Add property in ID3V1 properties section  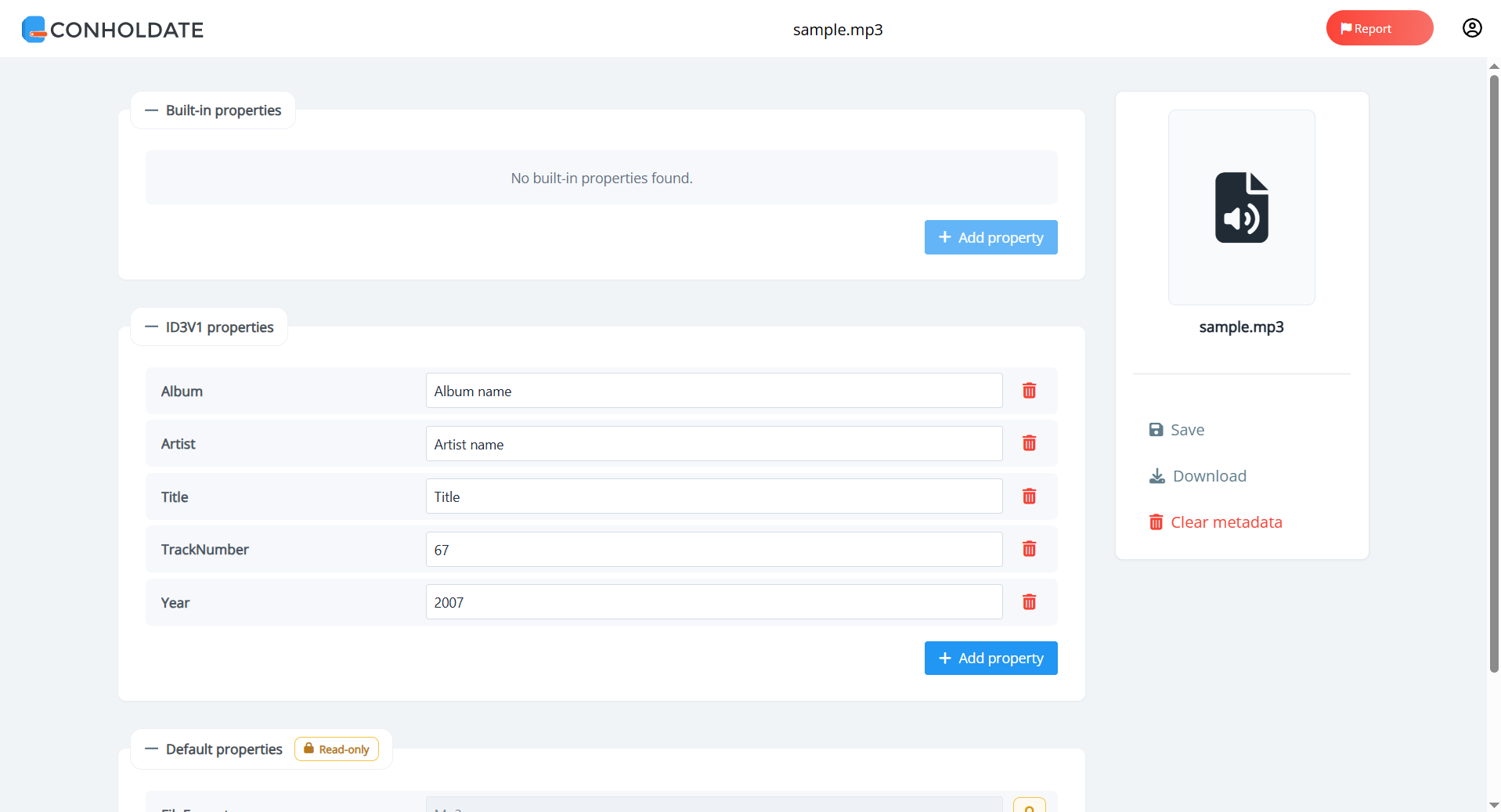[x=990, y=658]
